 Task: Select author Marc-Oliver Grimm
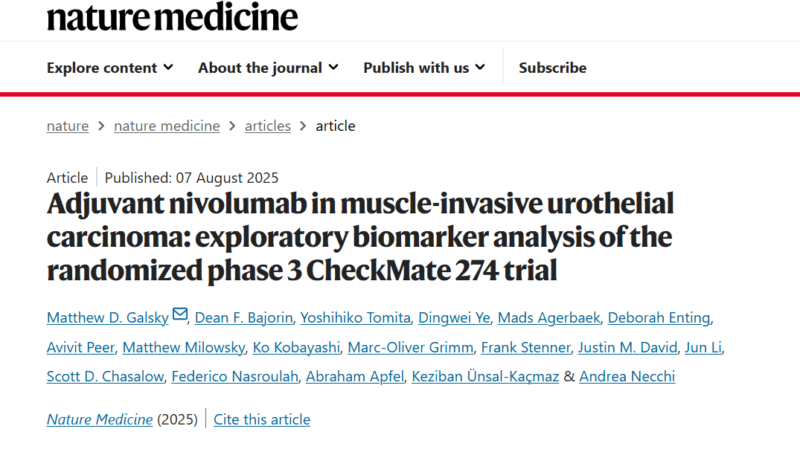[410, 347]
